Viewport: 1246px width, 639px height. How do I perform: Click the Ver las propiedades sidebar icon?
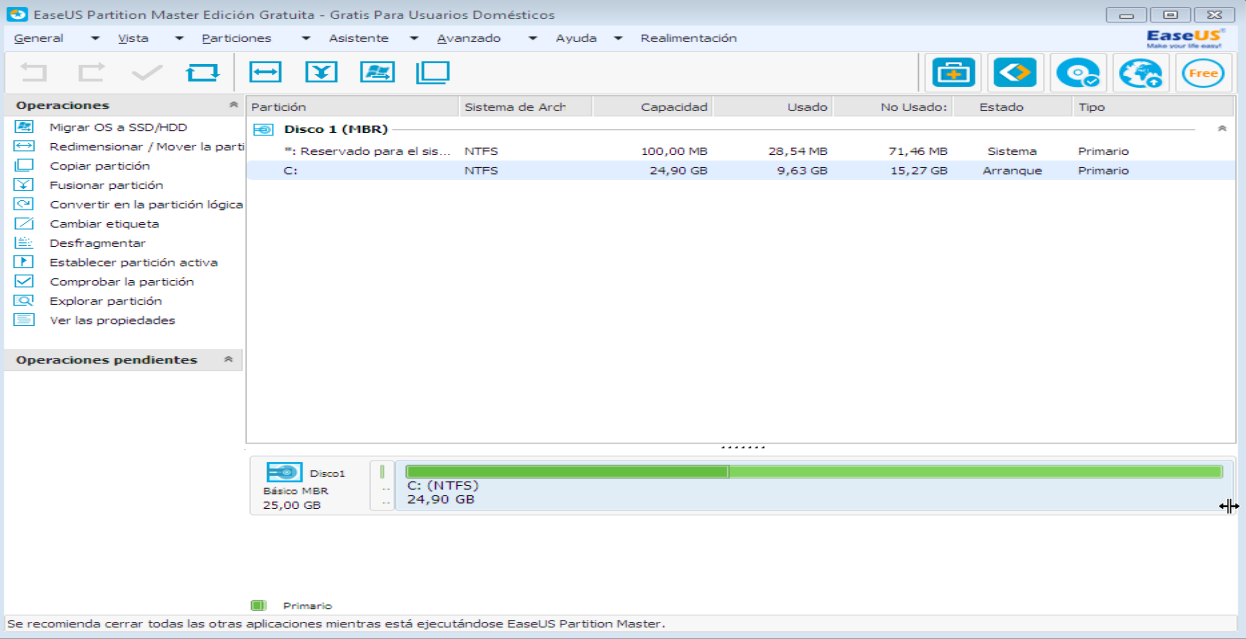tap(24, 320)
